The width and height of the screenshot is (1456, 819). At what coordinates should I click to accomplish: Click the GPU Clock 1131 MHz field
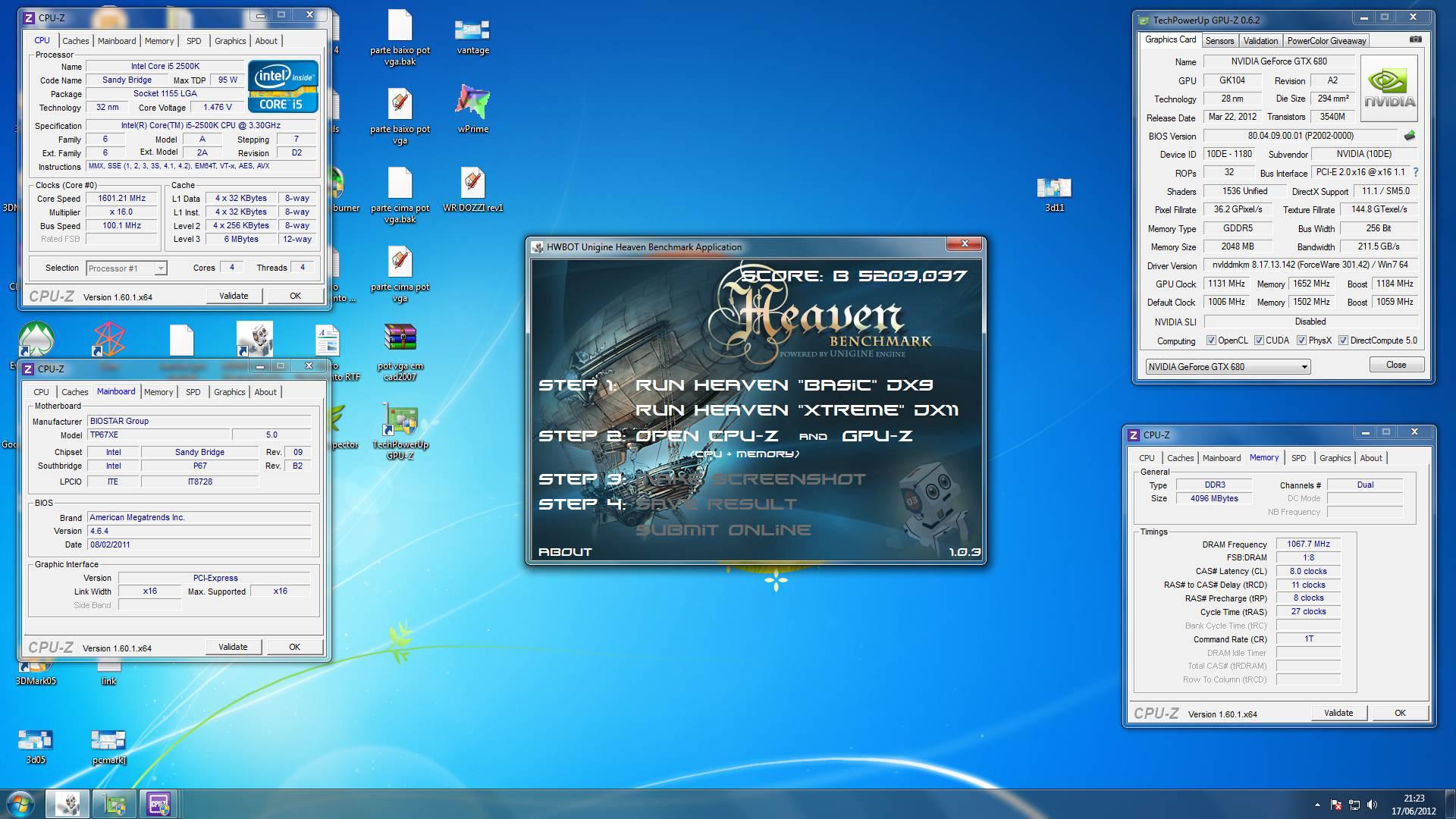pos(1226,284)
